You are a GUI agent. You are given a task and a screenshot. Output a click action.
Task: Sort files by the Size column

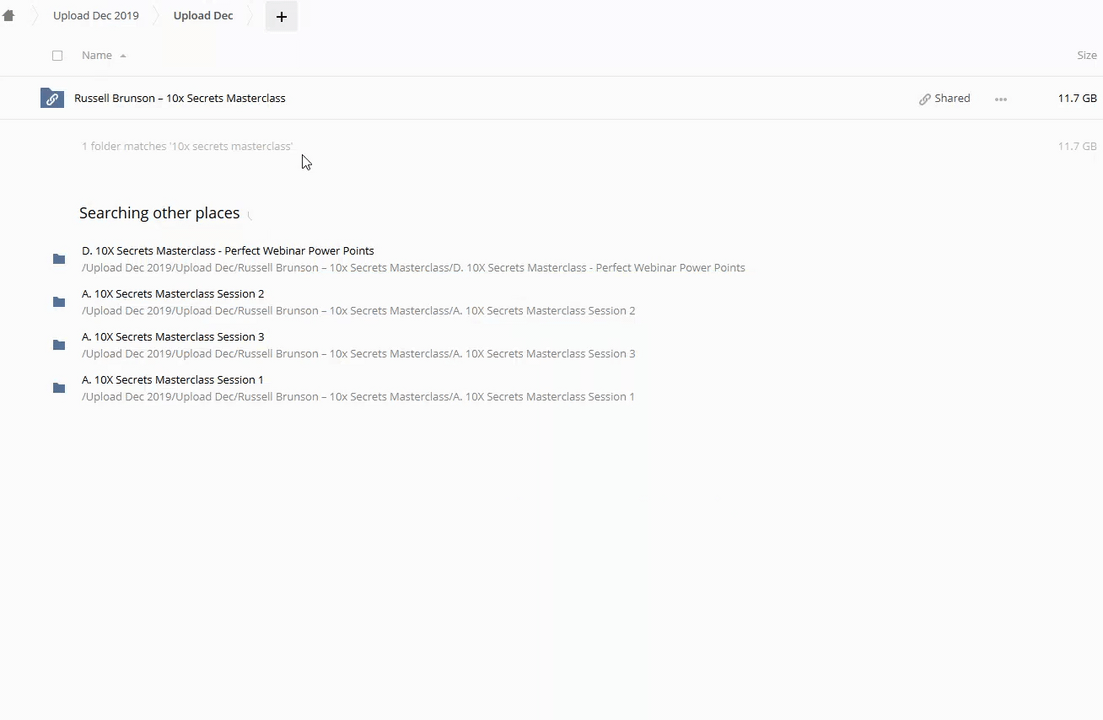[1086, 56]
